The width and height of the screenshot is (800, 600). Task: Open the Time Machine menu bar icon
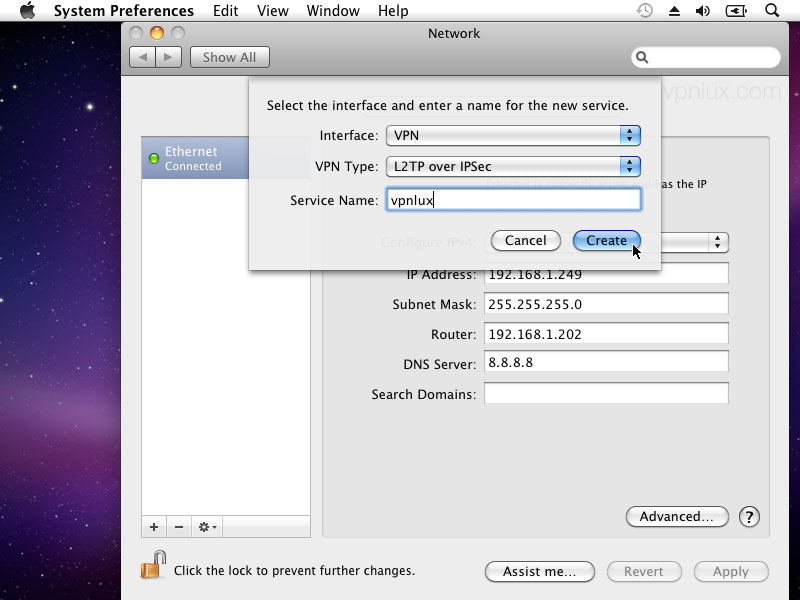click(x=645, y=10)
